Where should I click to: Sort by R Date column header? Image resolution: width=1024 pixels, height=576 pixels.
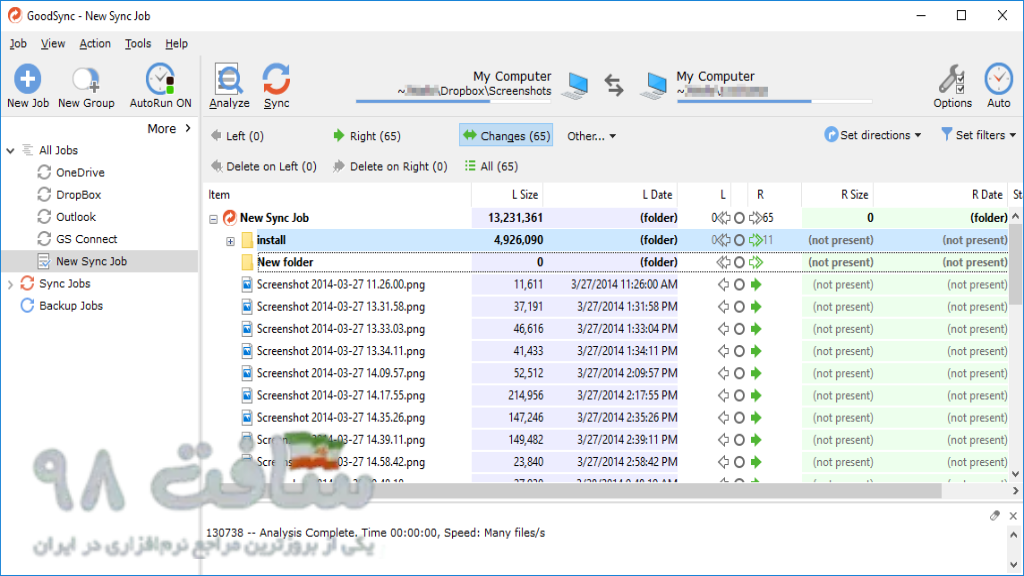click(x=986, y=195)
